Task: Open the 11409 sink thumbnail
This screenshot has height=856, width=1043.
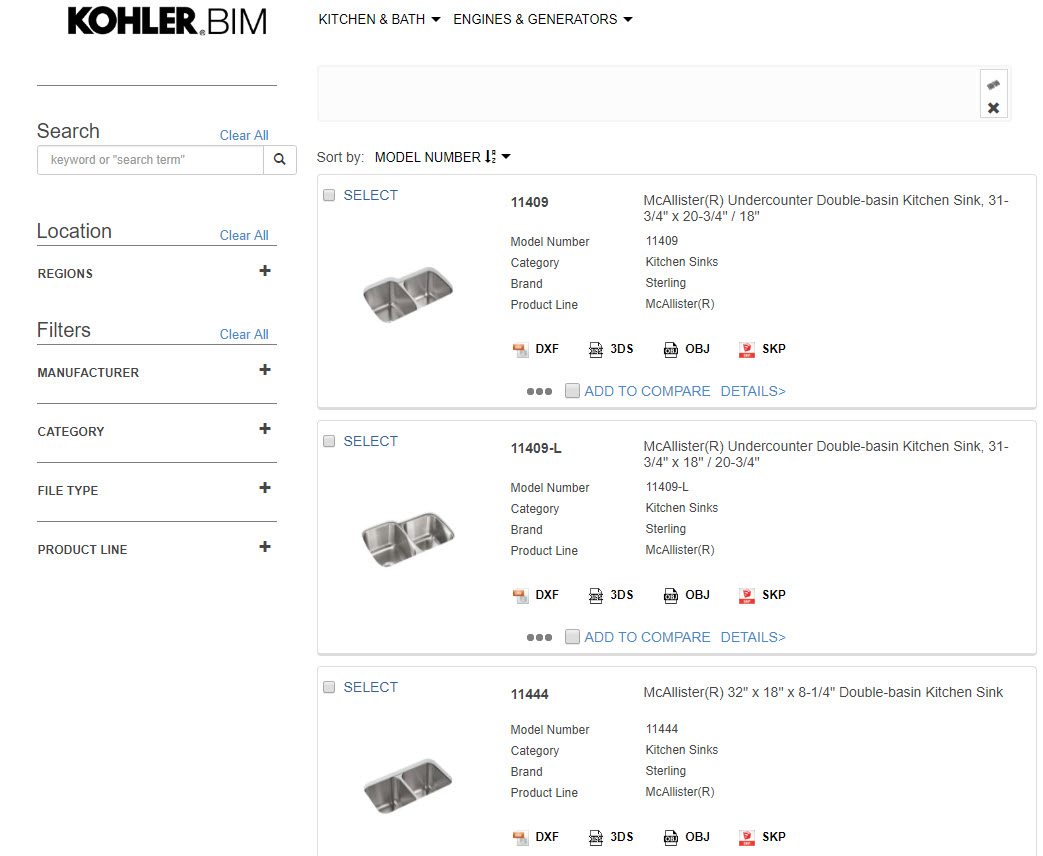Action: click(408, 294)
